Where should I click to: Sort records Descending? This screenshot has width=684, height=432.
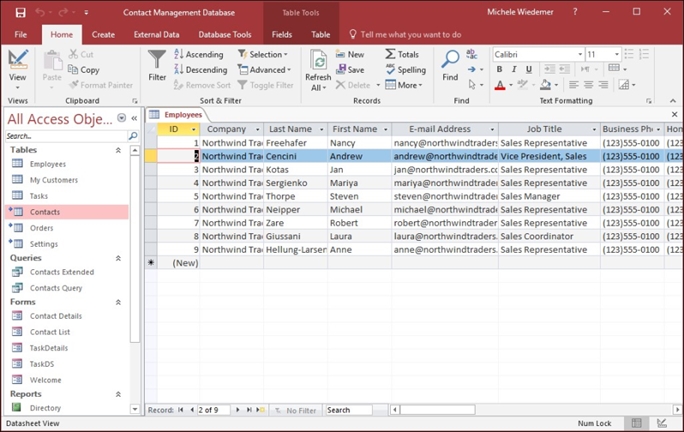201,69
